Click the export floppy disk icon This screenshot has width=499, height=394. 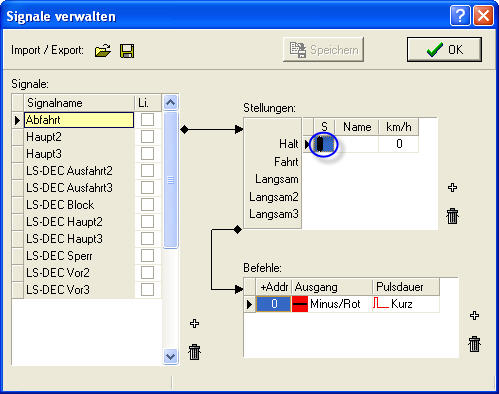[127, 51]
